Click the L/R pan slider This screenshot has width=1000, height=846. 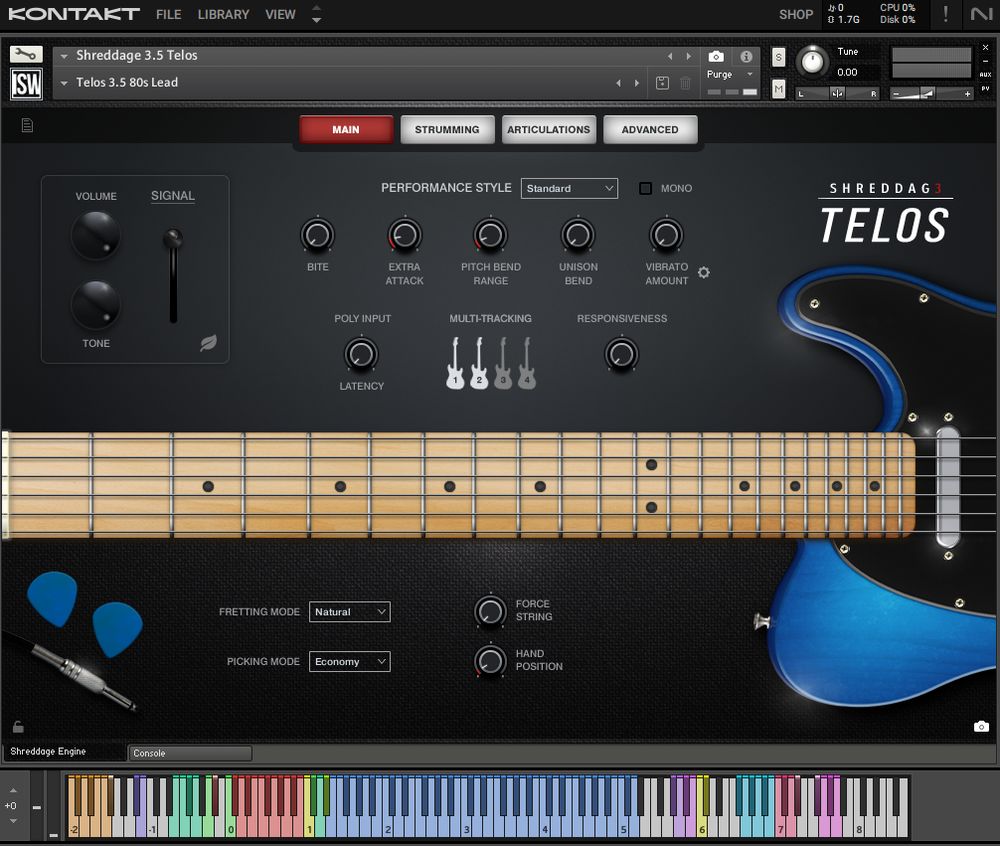pyautogui.click(x=837, y=94)
